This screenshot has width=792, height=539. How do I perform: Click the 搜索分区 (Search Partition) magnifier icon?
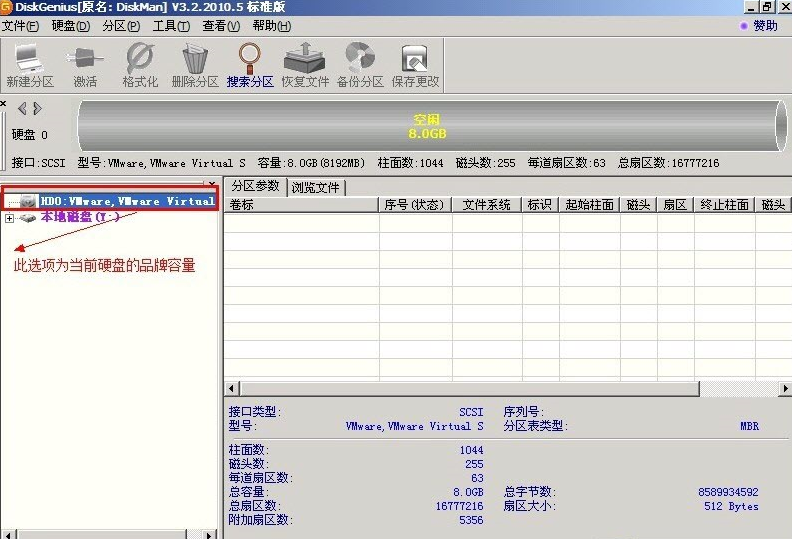(249, 65)
